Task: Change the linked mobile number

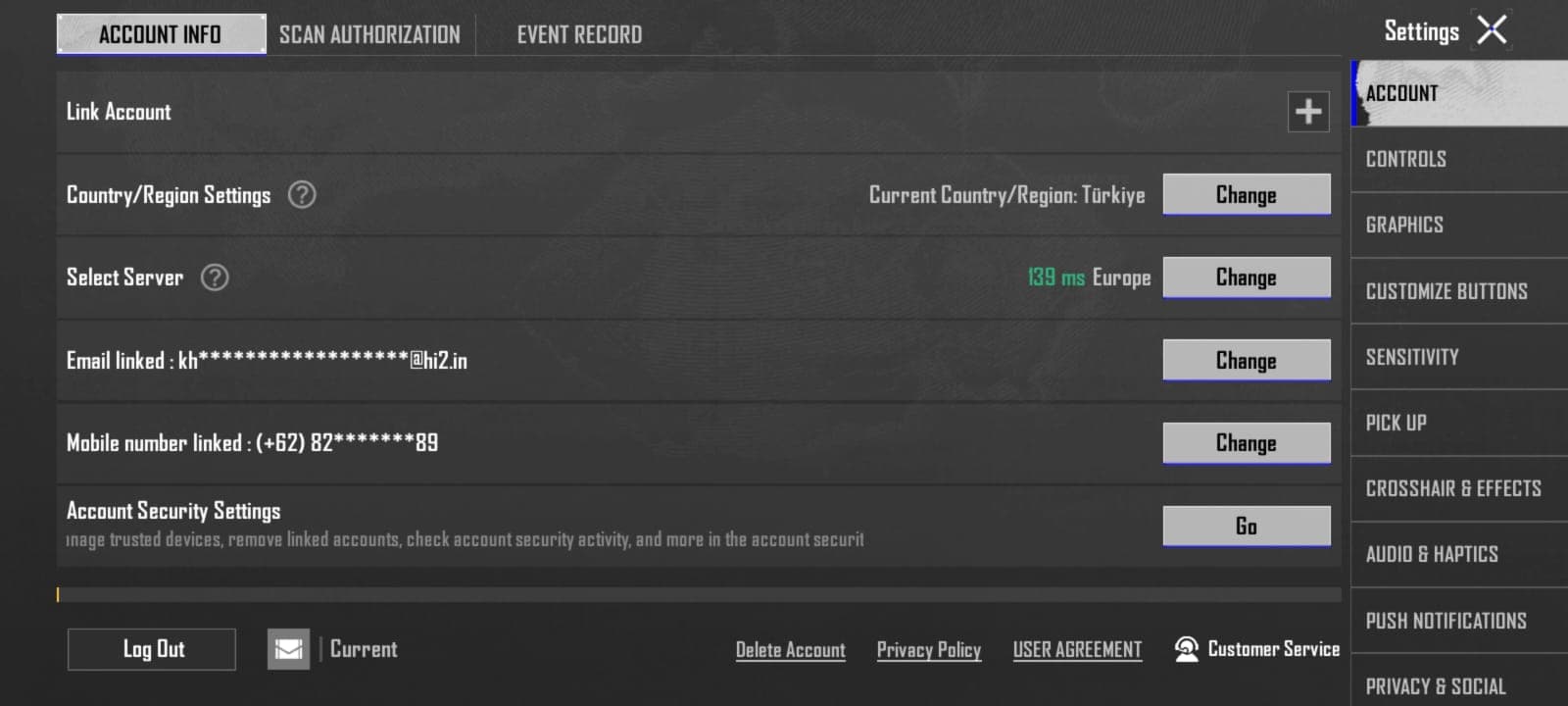Action: point(1247,443)
